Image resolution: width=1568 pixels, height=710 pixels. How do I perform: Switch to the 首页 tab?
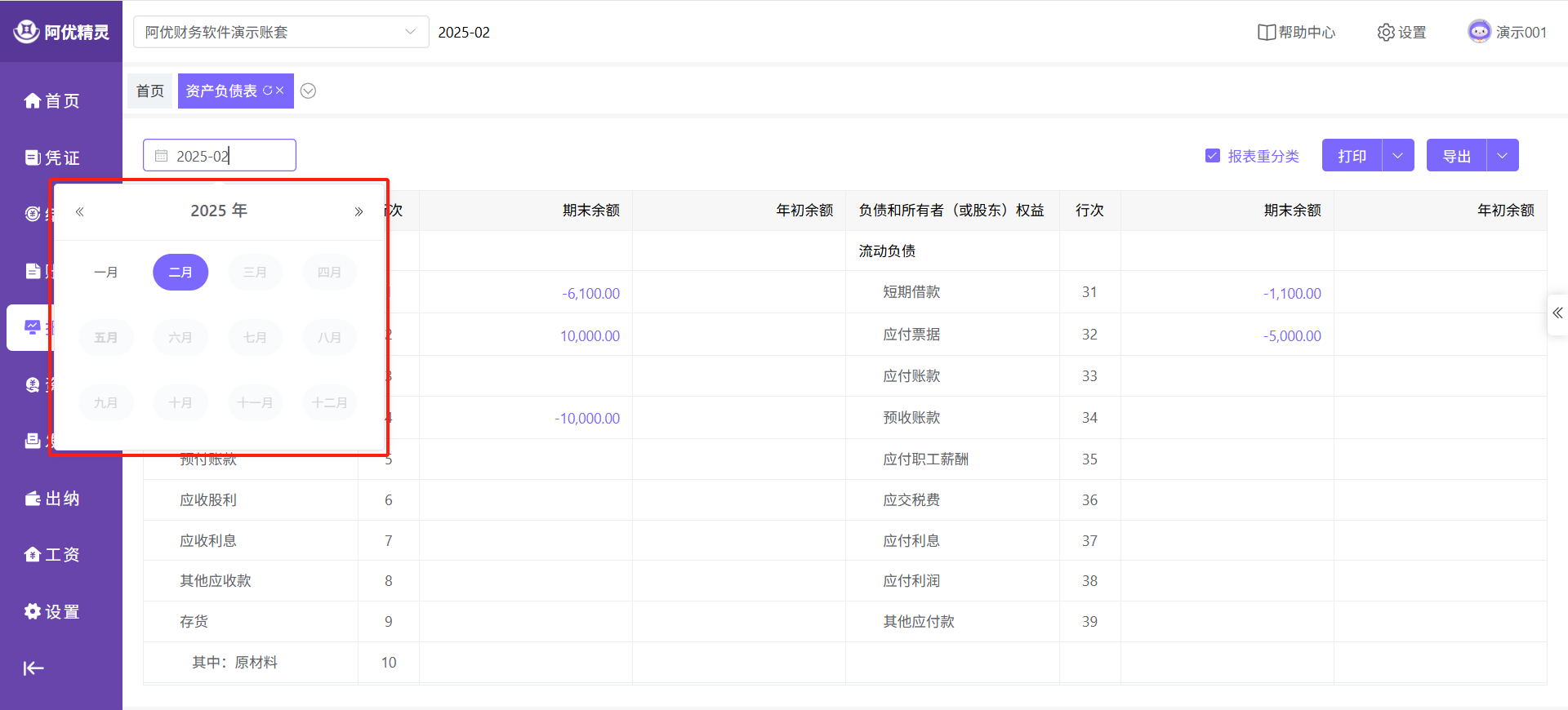(150, 91)
